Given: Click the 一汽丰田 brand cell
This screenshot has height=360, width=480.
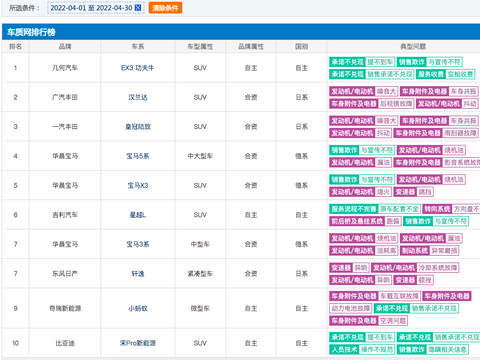Looking at the screenshot, I should [x=65, y=127].
